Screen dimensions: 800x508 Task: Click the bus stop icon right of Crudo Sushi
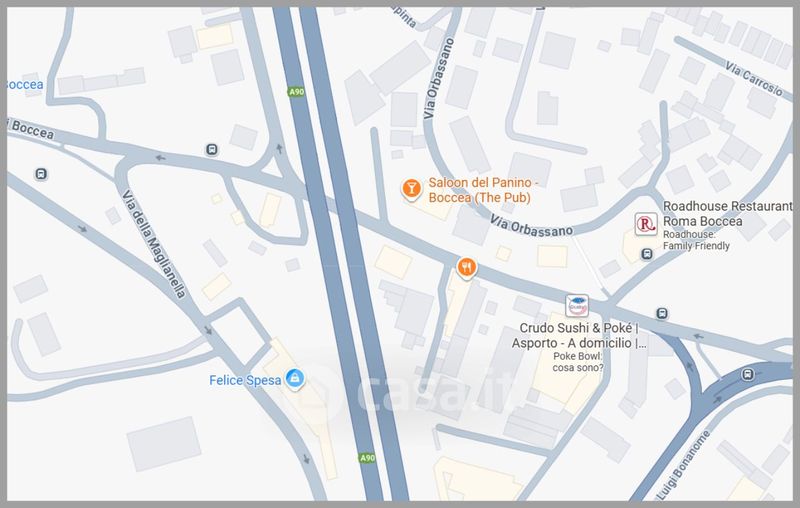(662, 313)
